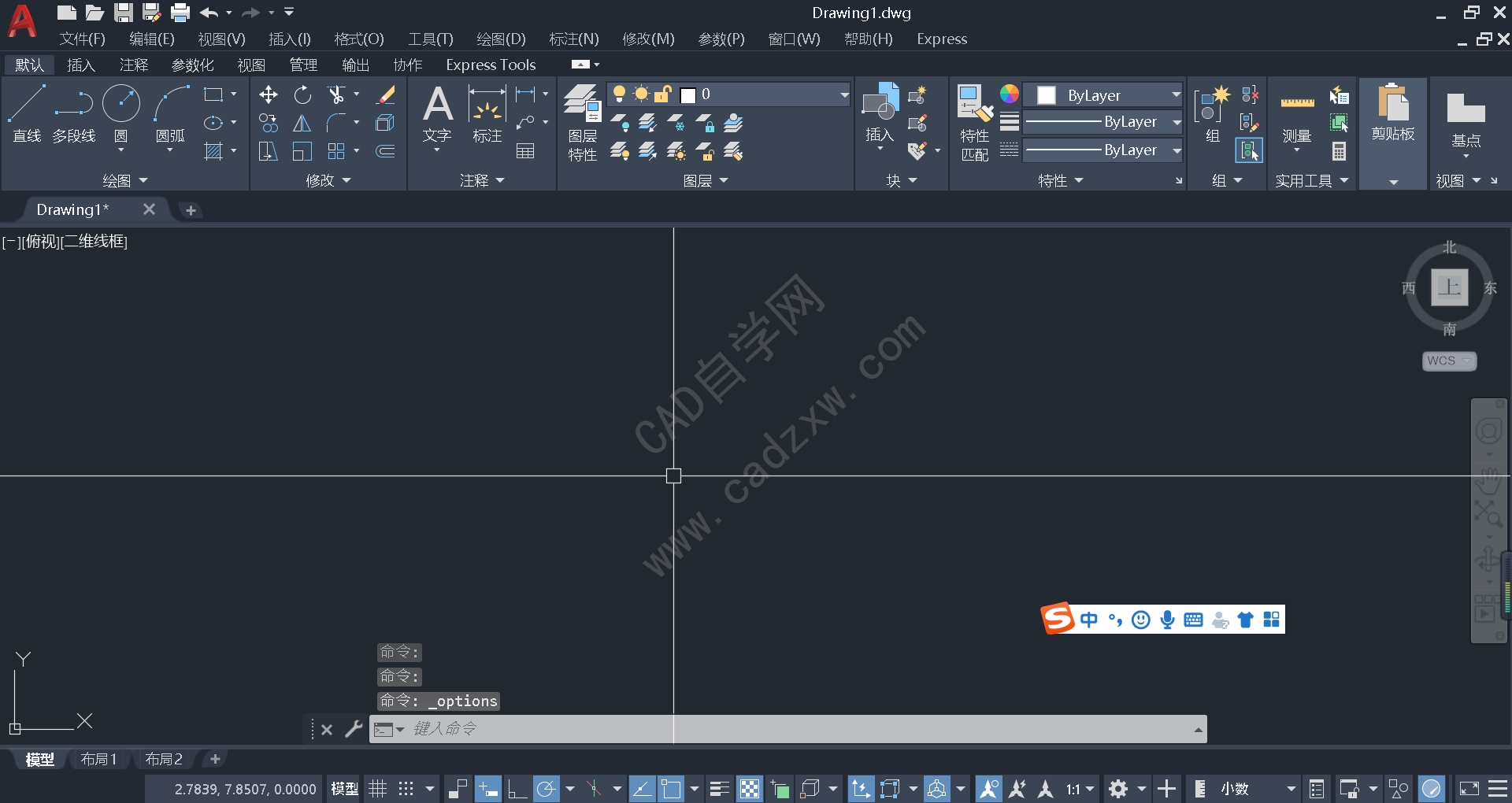Click the Base point (基点) icon

click(1466, 122)
